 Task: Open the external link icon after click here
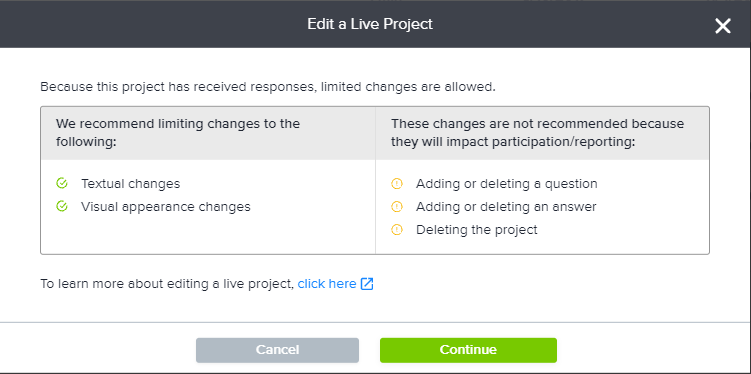click(367, 284)
